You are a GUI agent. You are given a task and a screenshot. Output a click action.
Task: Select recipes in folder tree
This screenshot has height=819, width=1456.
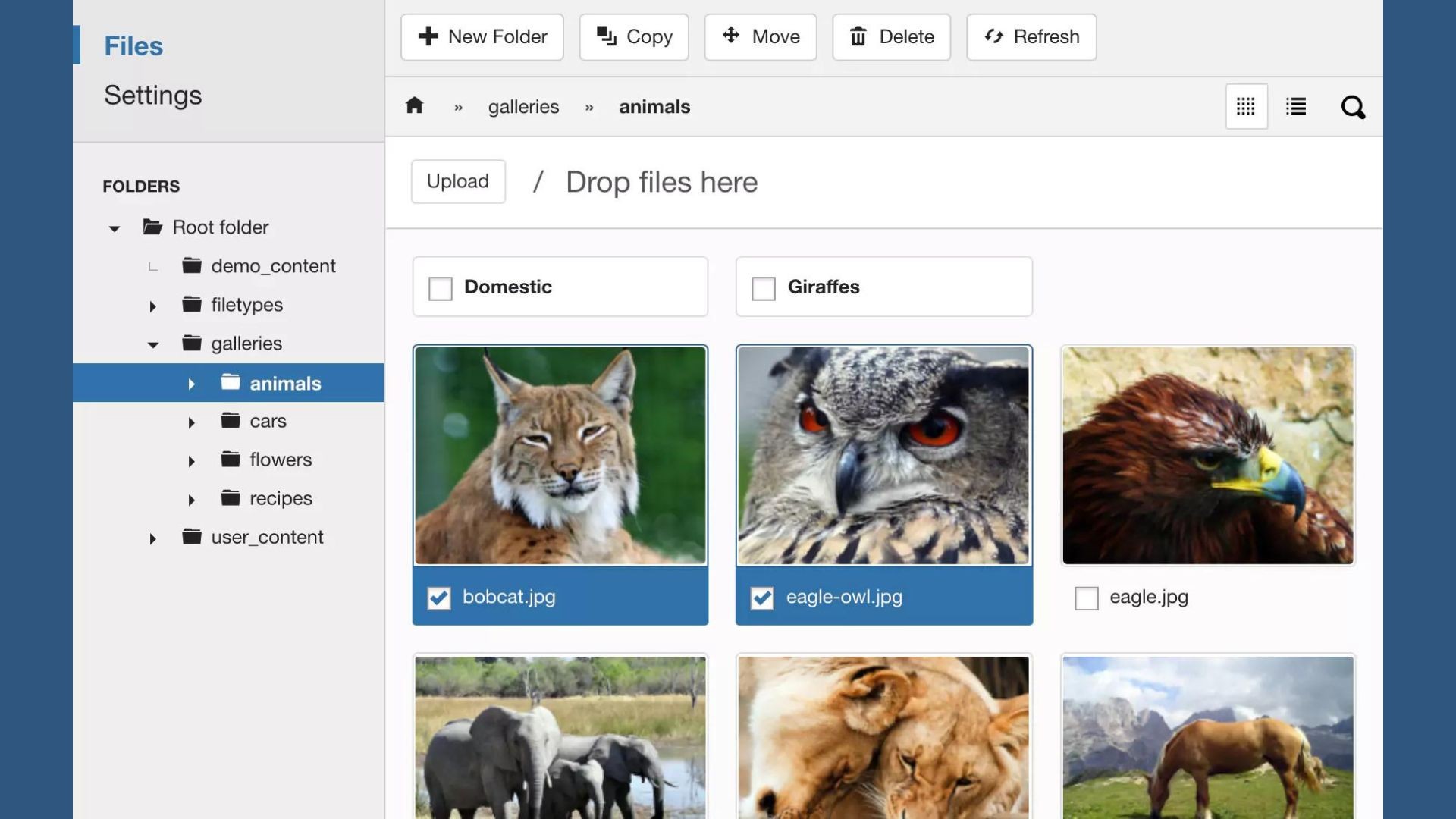pos(281,498)
